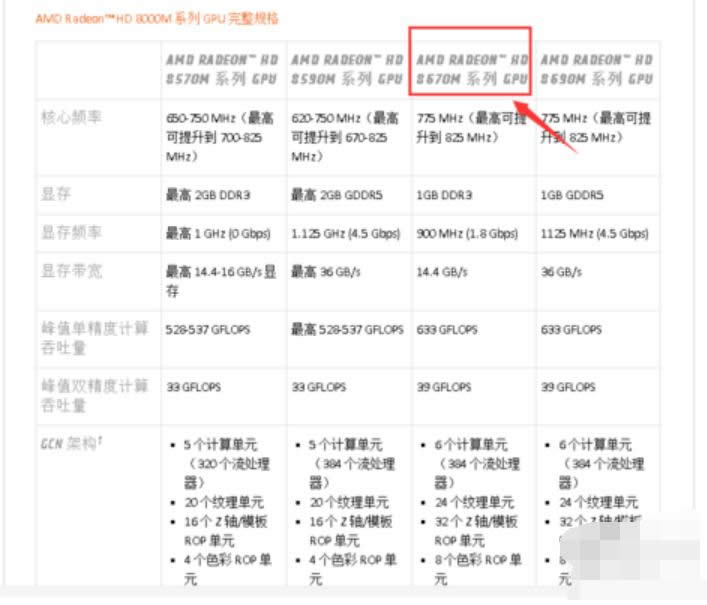Click 20个纹理单元 in the 8570M column

(x=224, y=502)
